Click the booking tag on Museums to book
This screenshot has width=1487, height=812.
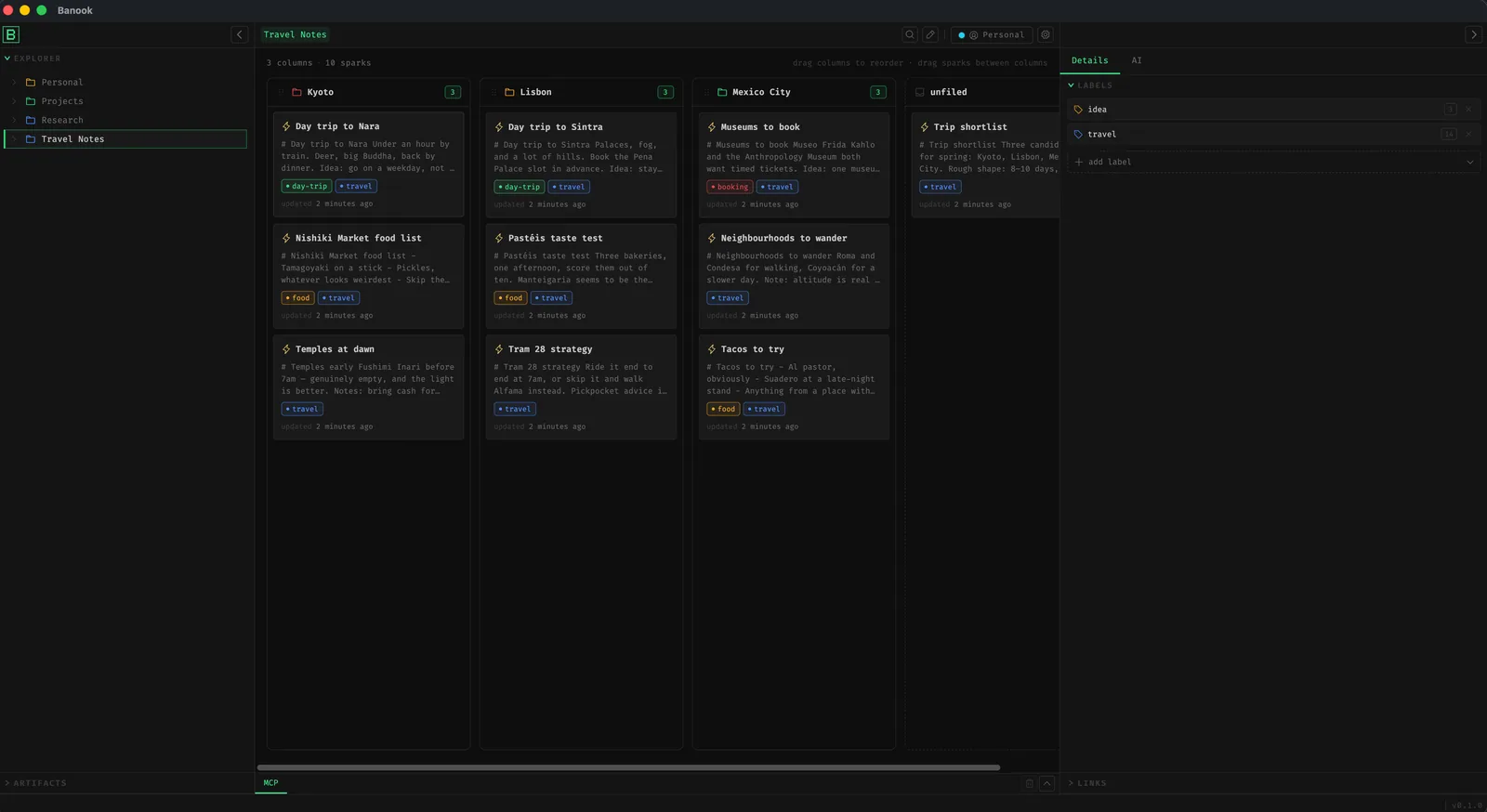(730, 187)
